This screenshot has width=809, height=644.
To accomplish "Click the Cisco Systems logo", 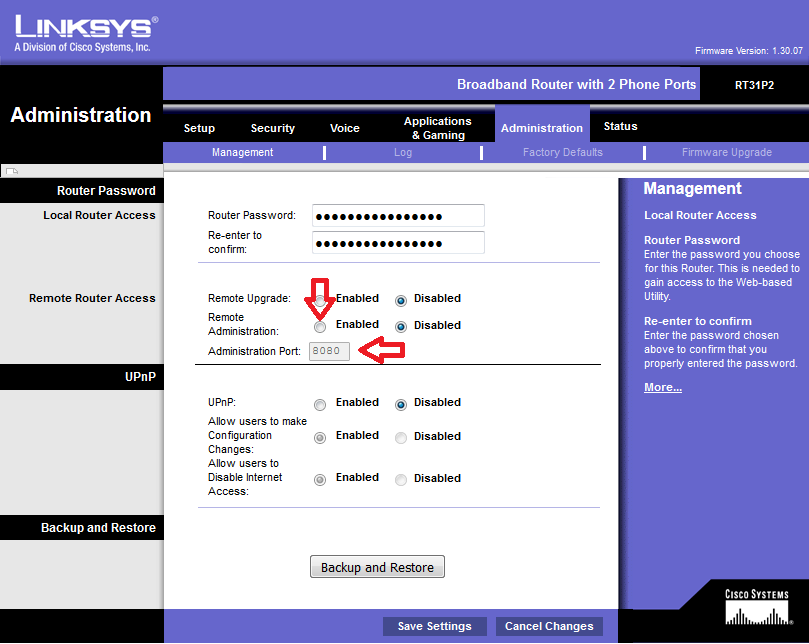I will 757,607.
